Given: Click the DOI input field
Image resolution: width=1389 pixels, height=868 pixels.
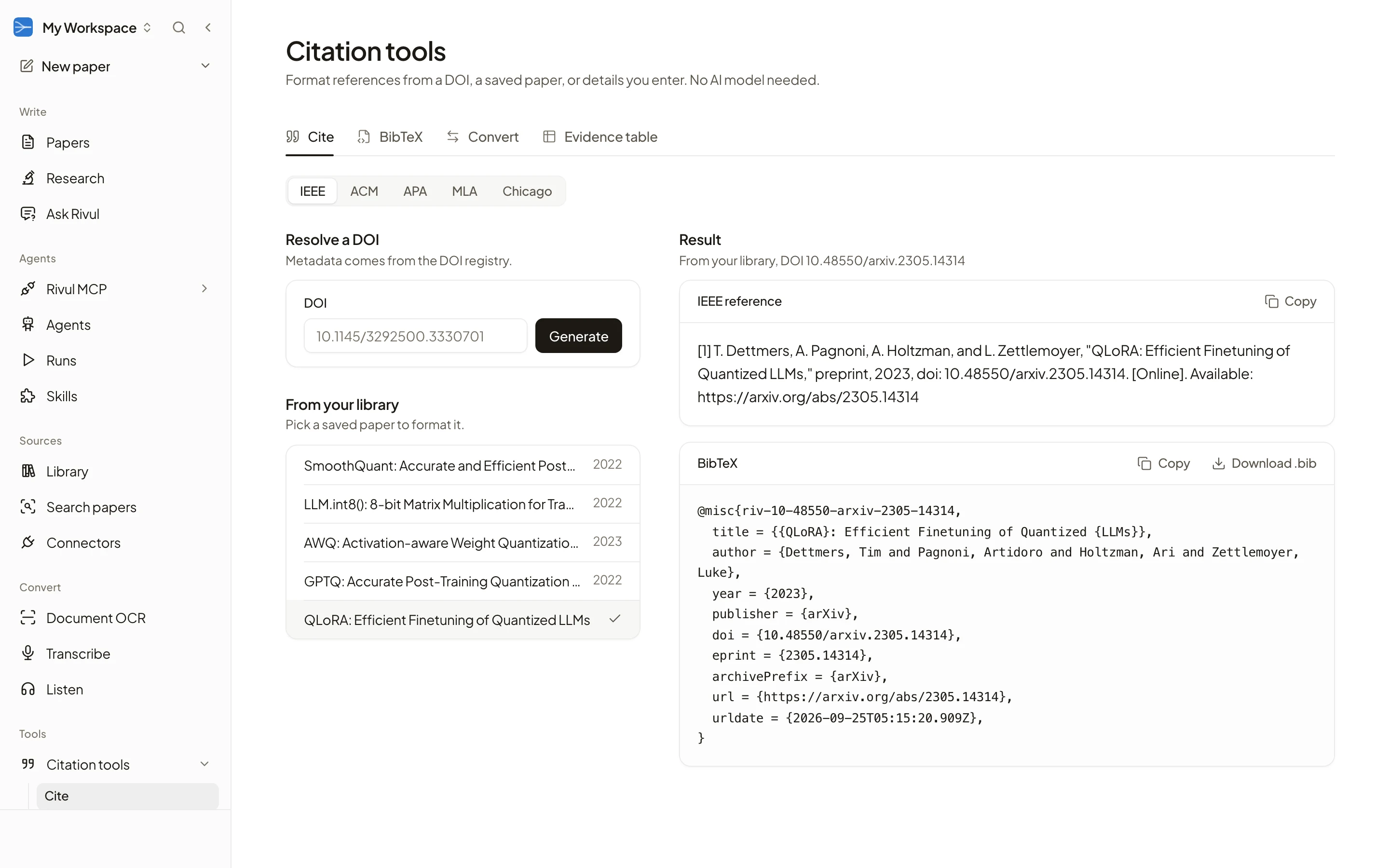Looking at the screenshot, I should [x=416, y=336].
